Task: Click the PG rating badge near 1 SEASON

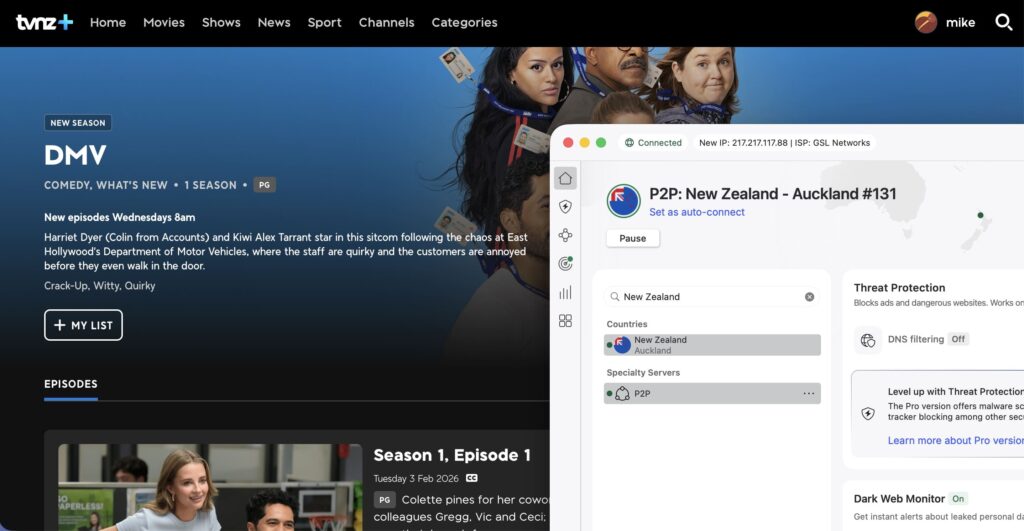Action: pyautogui.click(x=264, y=185)
